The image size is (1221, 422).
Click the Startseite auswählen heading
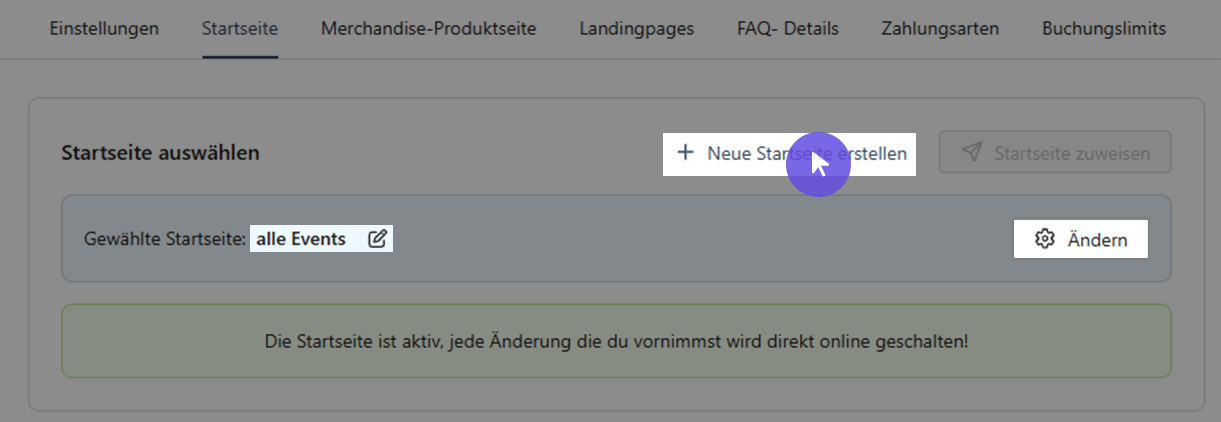161,153
